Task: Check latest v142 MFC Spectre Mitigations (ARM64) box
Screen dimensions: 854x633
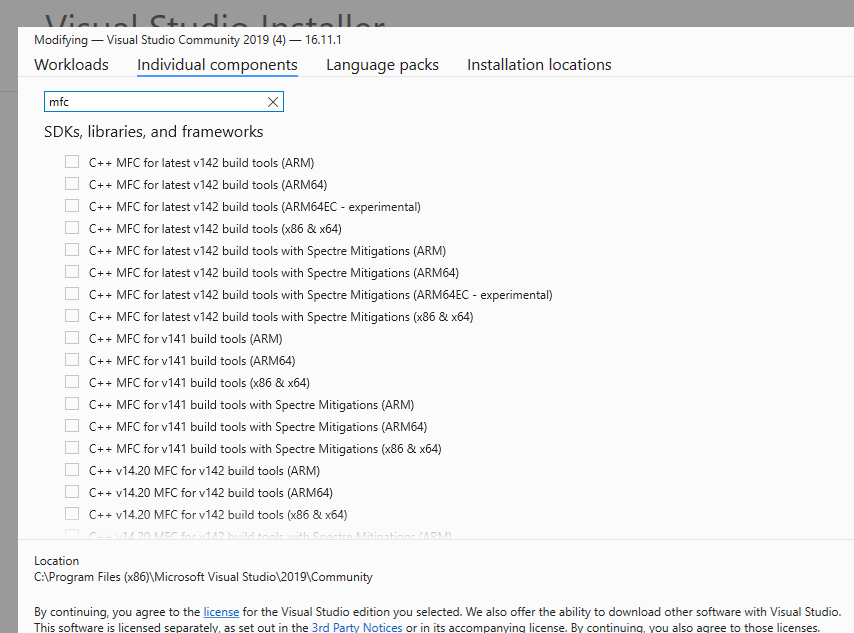Action: [x=72, y=272]
